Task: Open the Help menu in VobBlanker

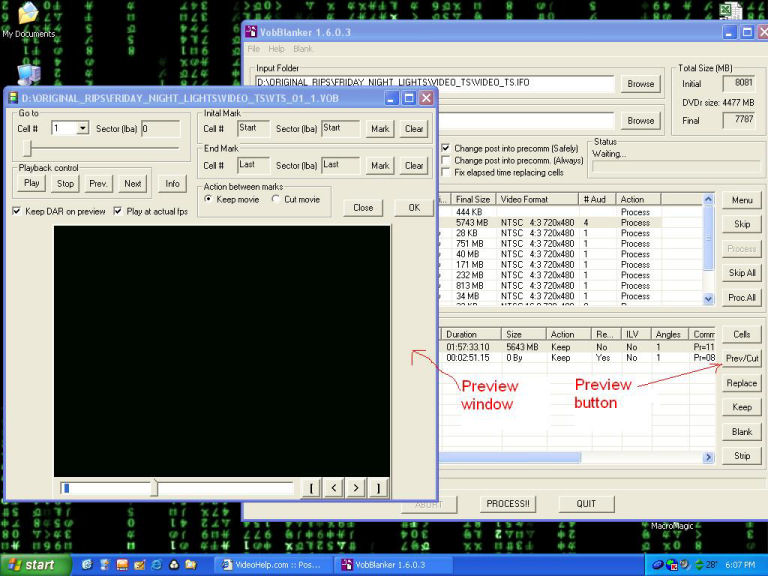Action: click(x=277, y=49)
